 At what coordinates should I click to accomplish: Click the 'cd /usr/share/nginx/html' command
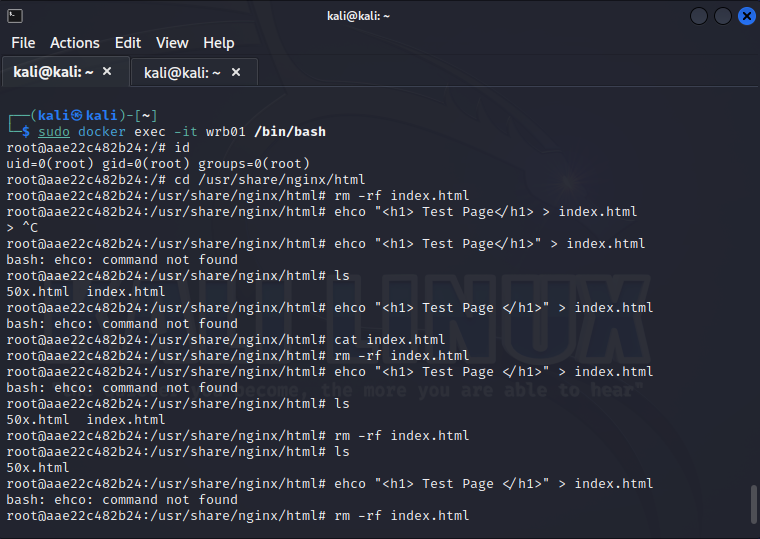(x=270, y=180)
